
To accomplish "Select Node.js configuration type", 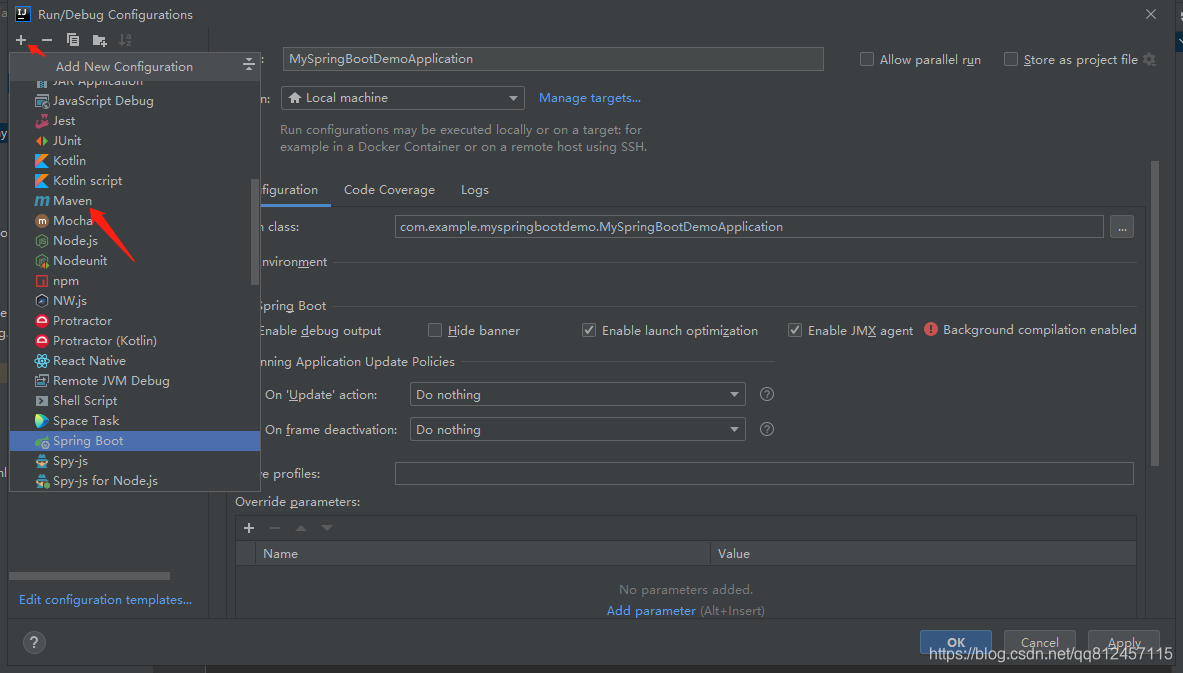I will pyautogui.click(x=134, y=241).
